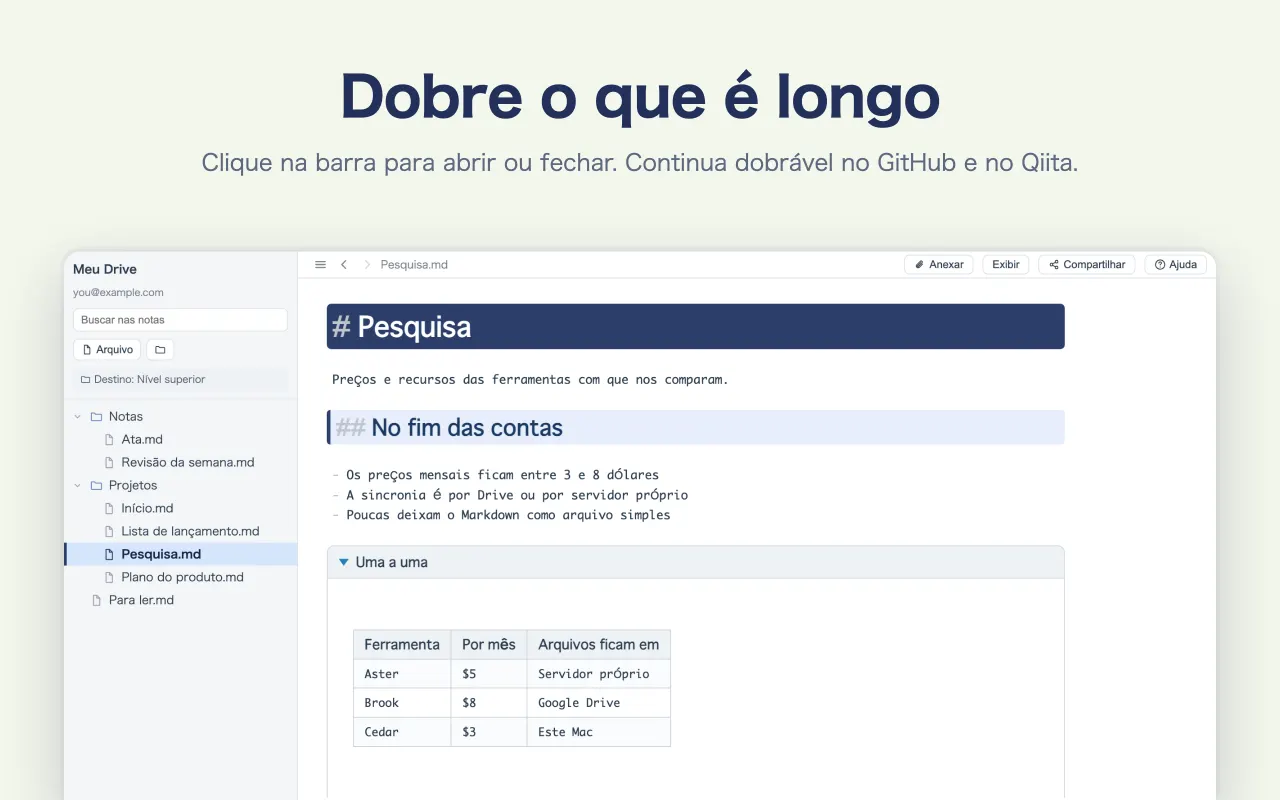1280x800 pixels.
Task: Open Início.md in Projetos
Action: [147, 508]
